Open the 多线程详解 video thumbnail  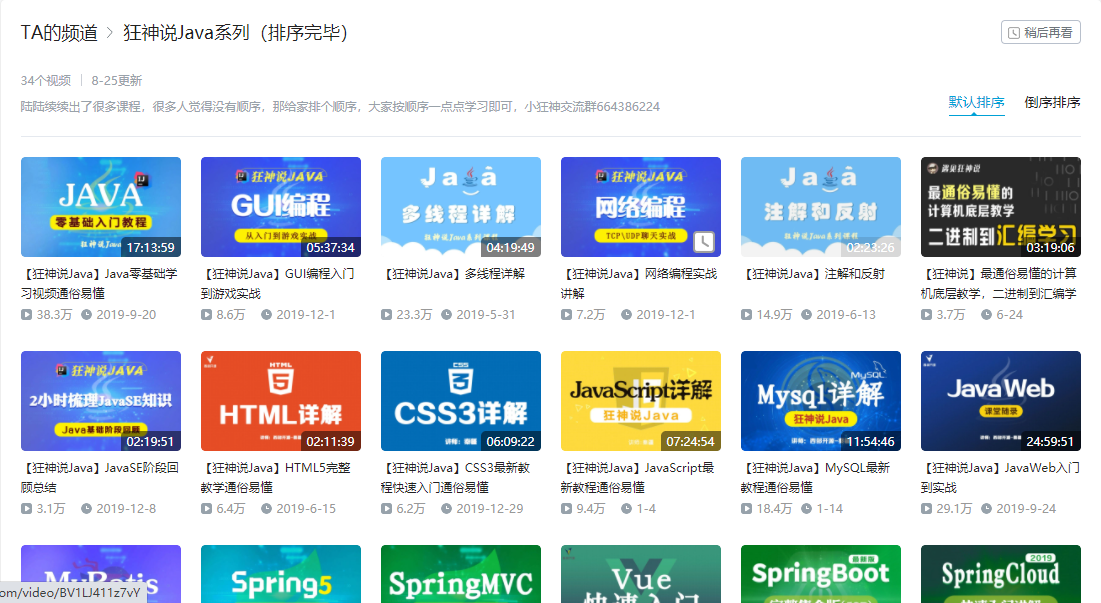(461, 207)
